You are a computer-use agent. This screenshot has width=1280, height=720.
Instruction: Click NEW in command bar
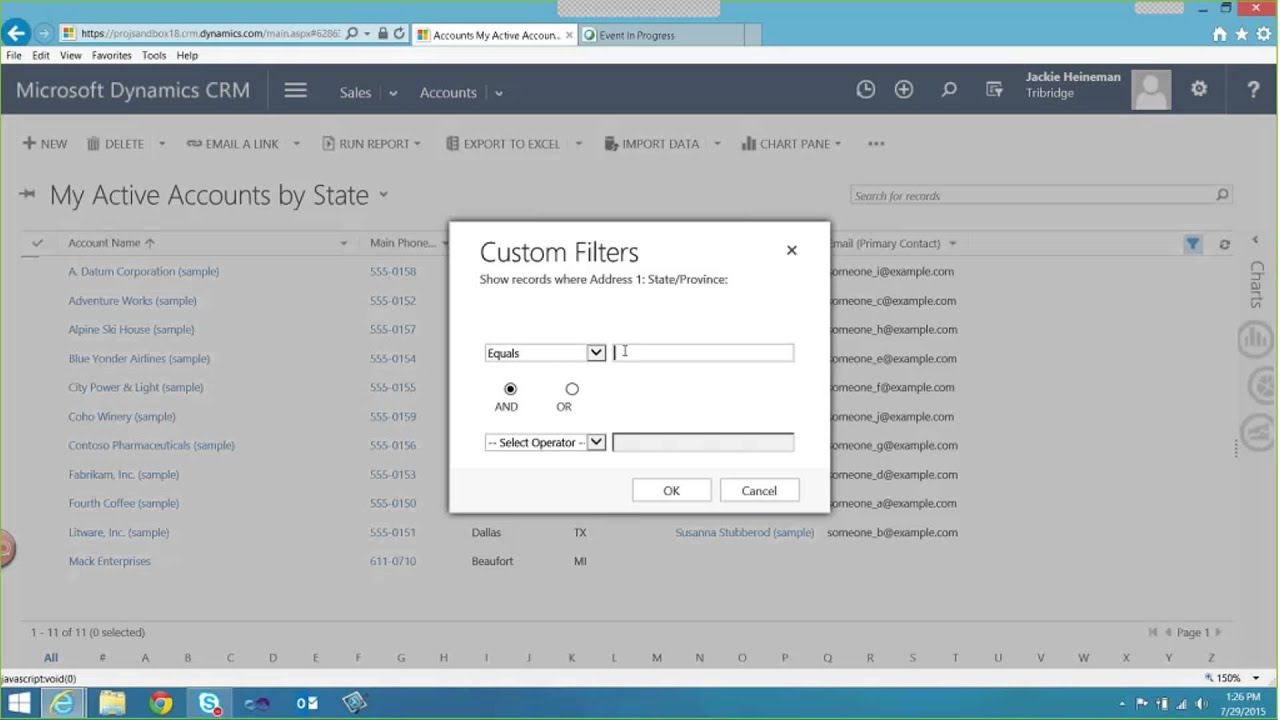tap(45, 144)
